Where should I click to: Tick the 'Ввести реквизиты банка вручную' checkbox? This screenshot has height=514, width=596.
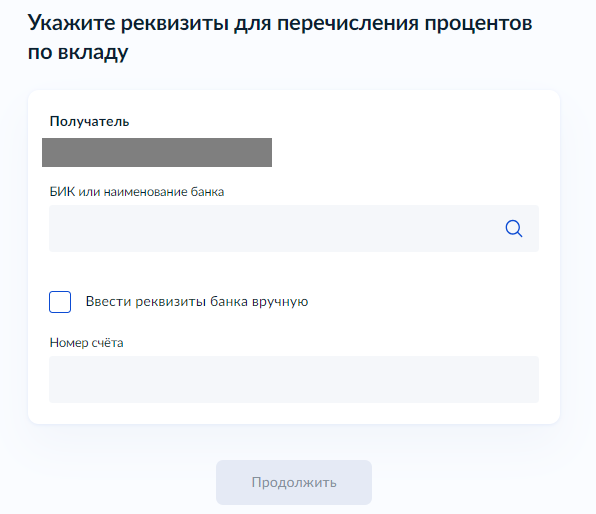[60, 302]
